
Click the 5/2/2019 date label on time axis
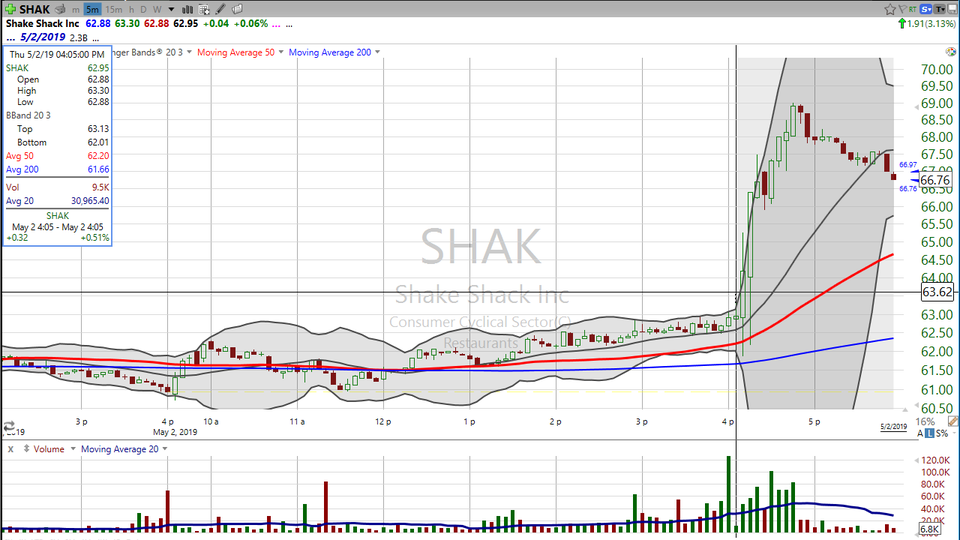(893, 426)
